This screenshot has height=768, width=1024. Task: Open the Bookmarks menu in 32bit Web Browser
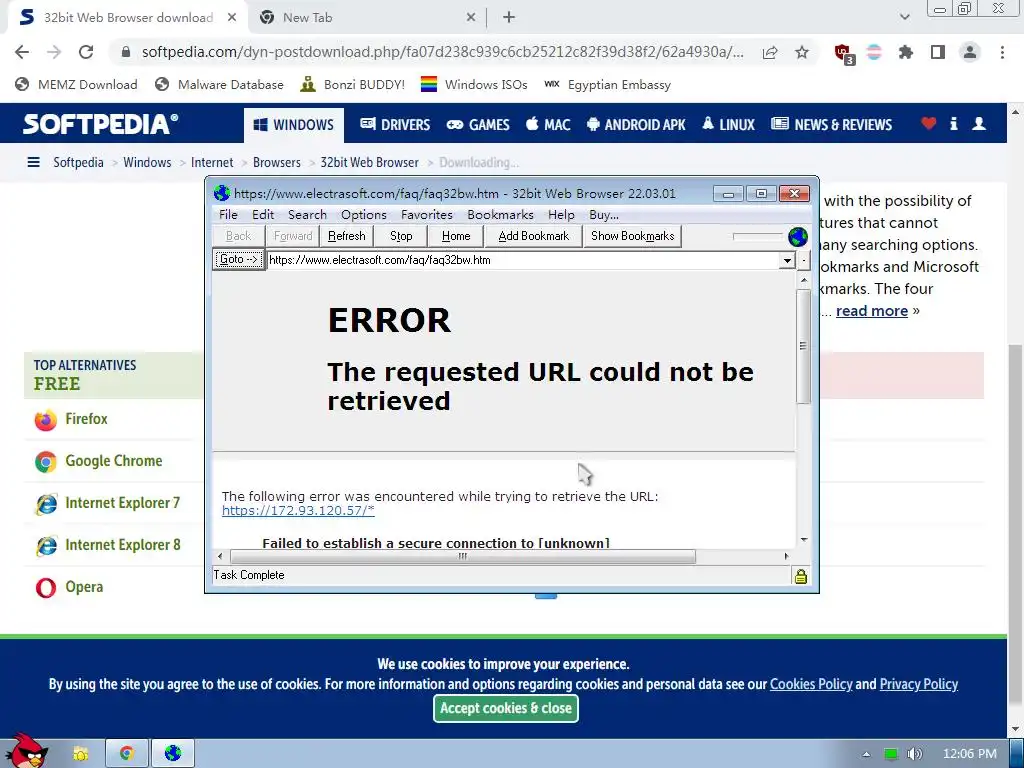tap(500, 214)
